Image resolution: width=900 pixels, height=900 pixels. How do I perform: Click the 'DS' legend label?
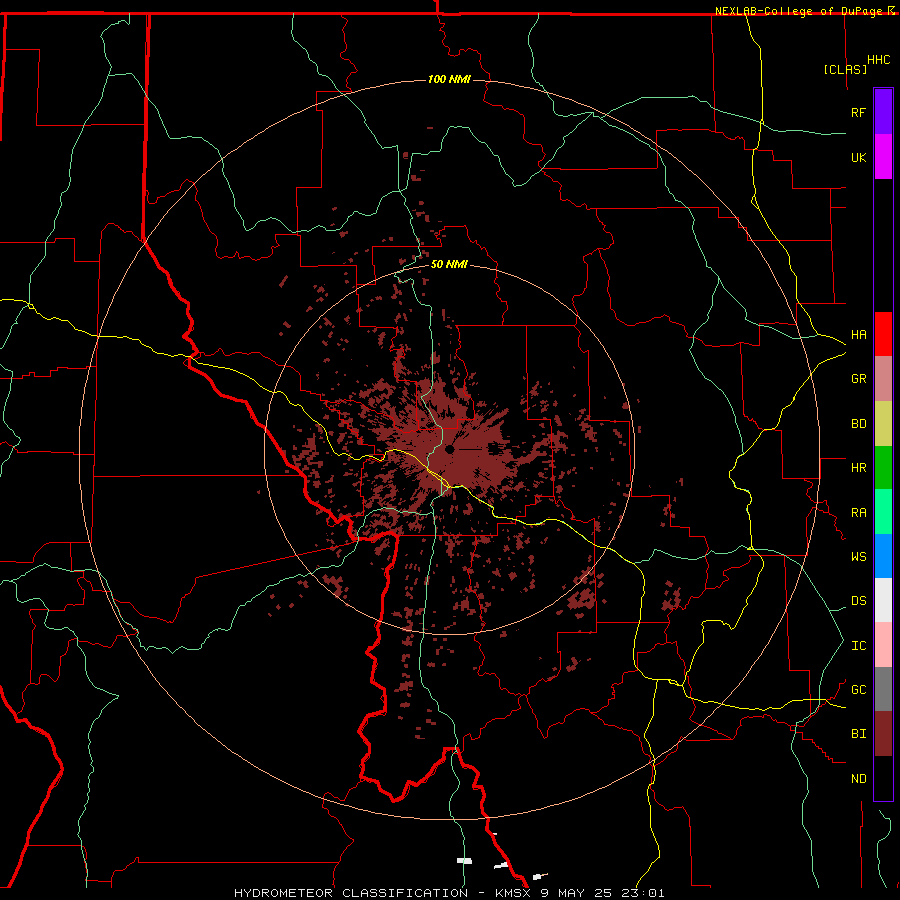(x=858, y=601)
